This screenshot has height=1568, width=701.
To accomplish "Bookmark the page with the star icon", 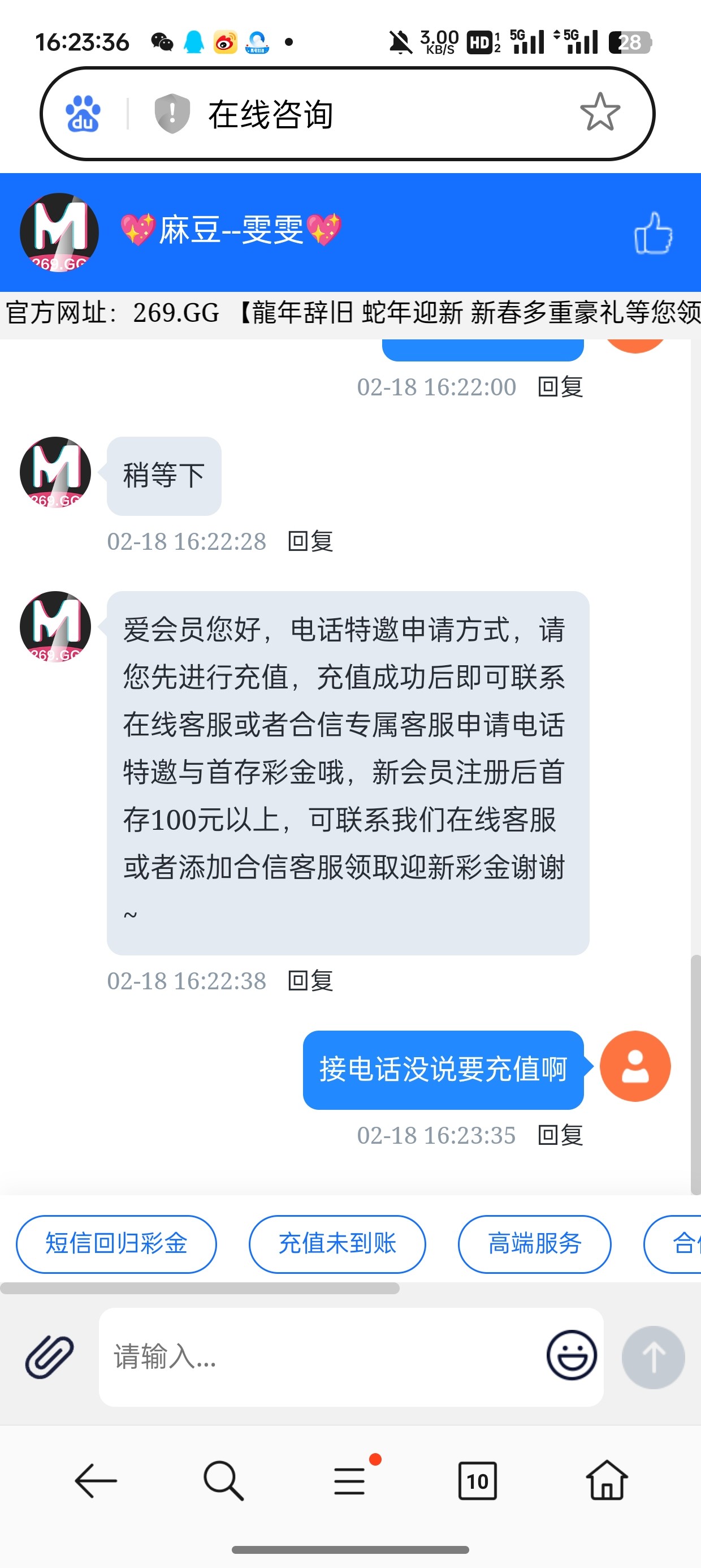I will pyautogui.click(x=600, y=113).
